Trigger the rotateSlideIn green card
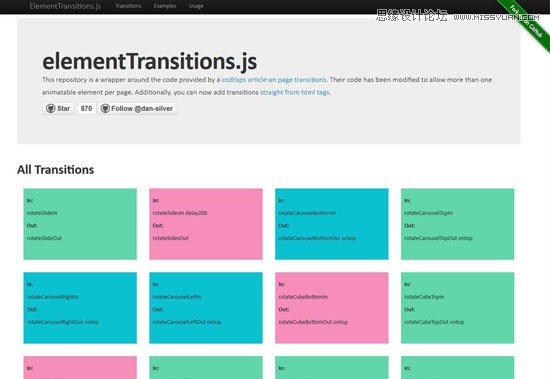 80,224
